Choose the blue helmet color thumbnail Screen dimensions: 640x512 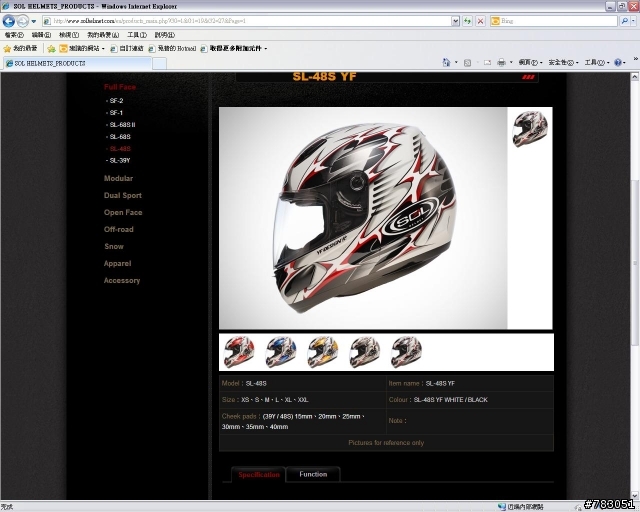(x=281, y=352)
